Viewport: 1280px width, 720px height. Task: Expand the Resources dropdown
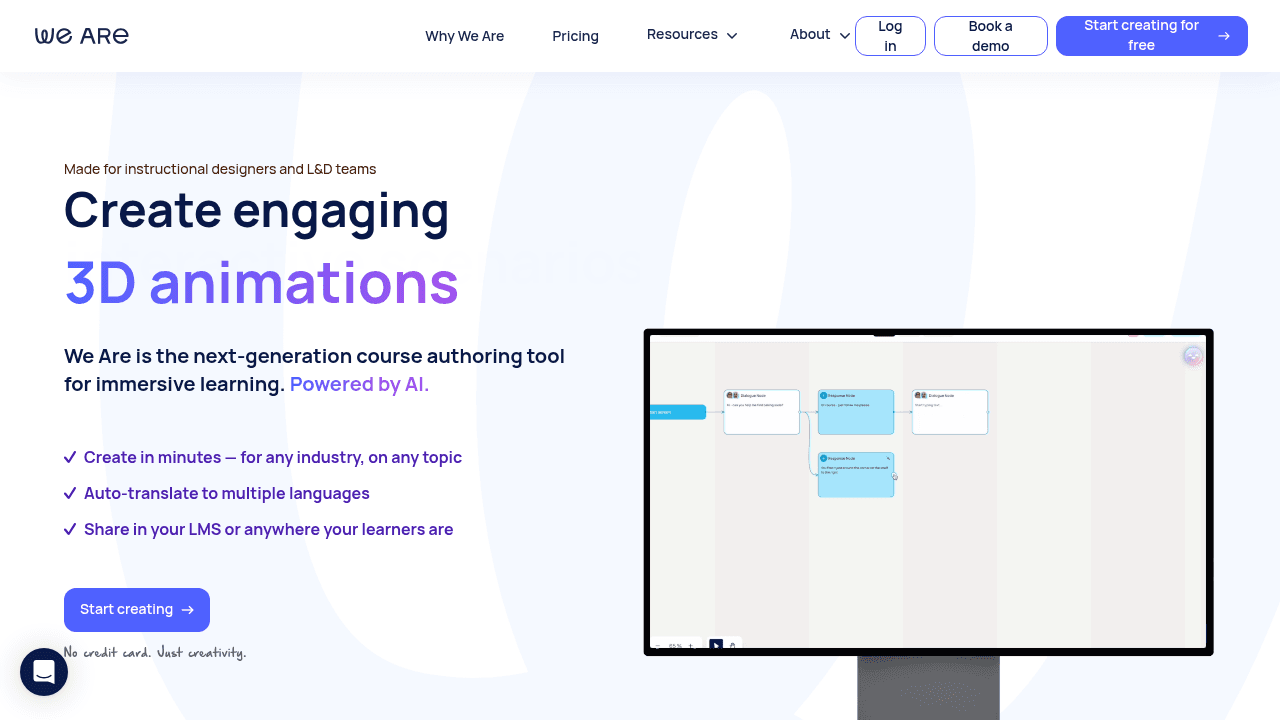tap(692, 35)
